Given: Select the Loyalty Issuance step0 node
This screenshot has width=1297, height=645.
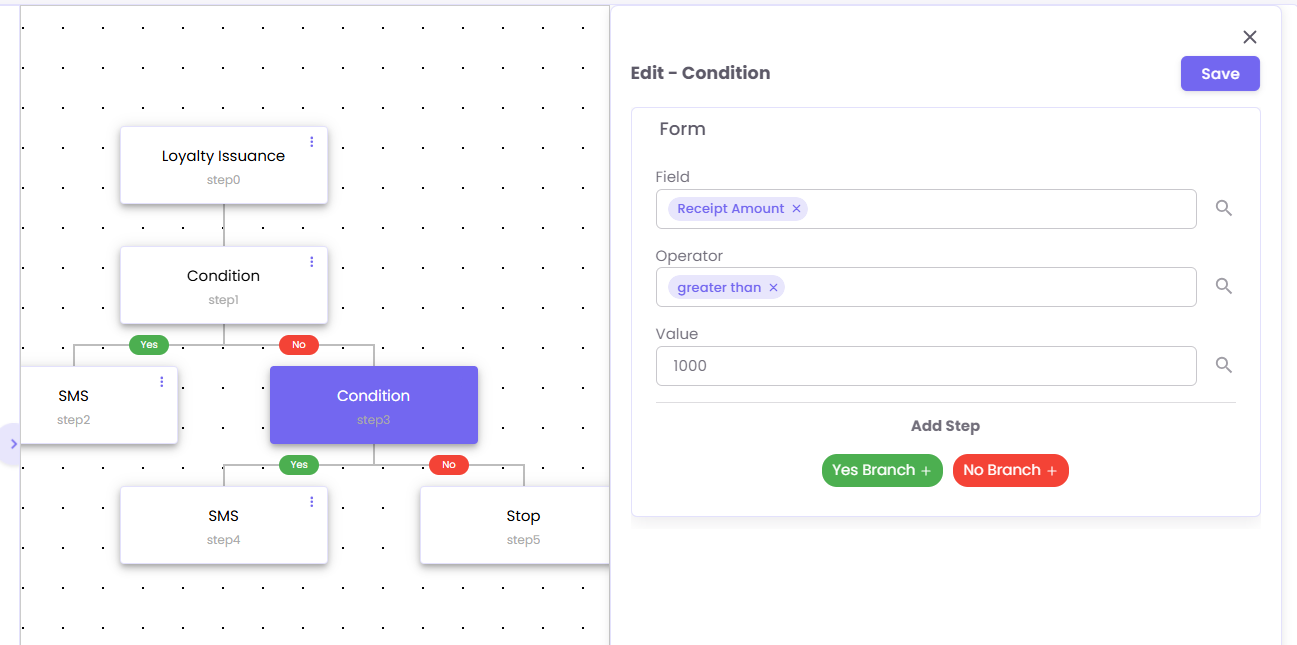Looking at the screenshot, I should point(223,165).
